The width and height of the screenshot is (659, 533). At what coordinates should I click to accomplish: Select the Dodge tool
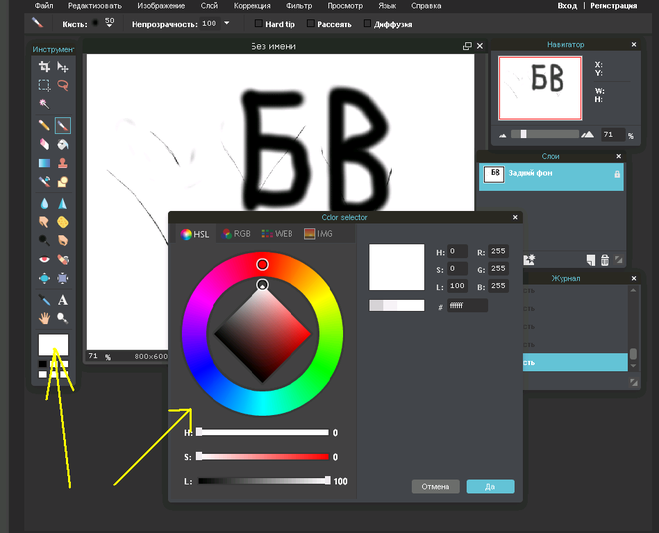[44, 240]
